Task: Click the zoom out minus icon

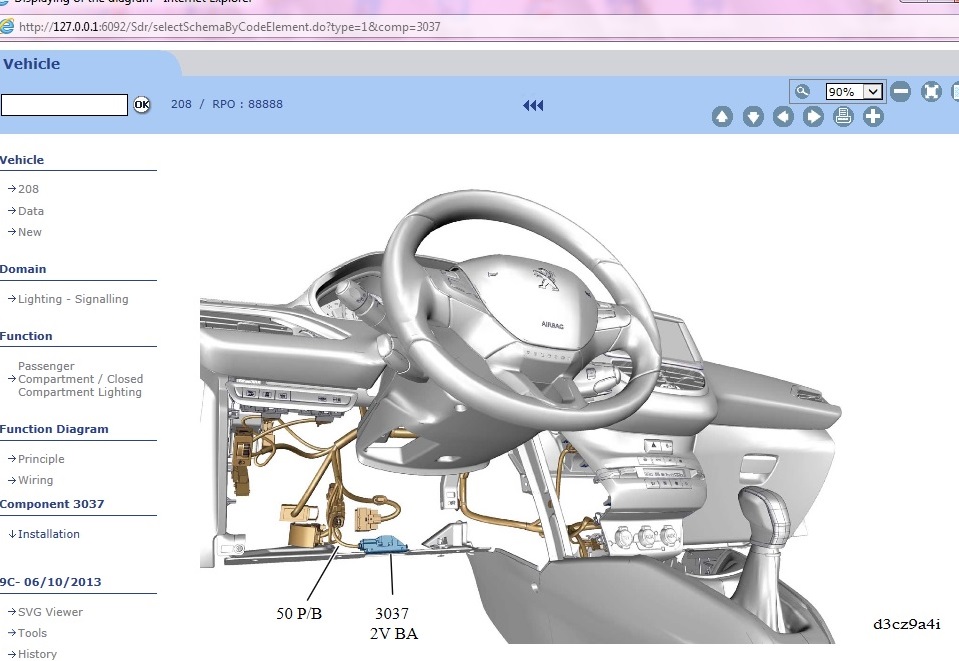Action: coord(900,92)
